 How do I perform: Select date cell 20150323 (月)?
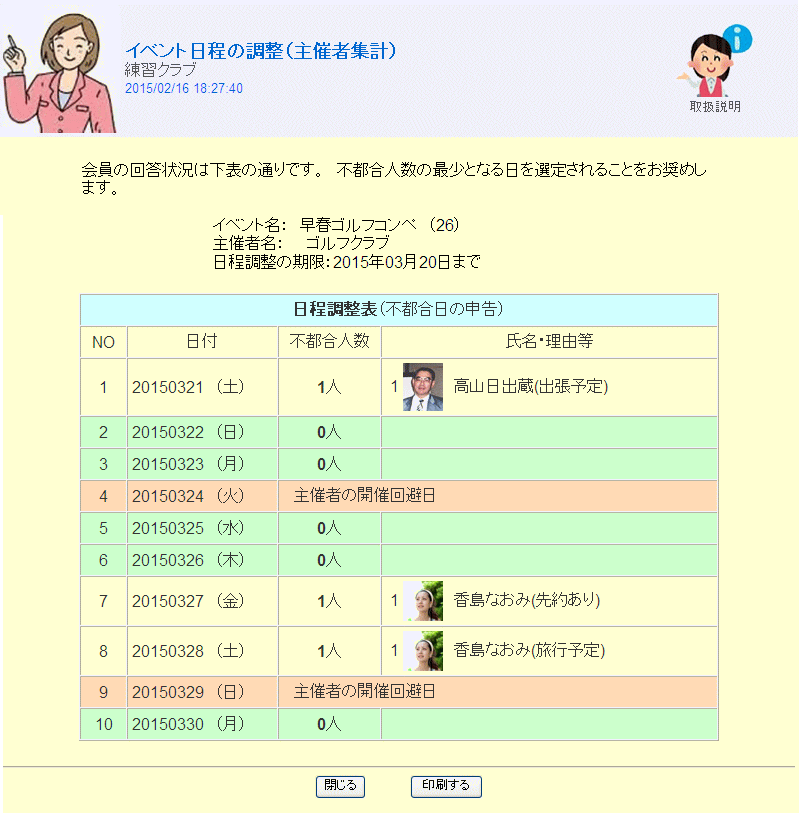(202, 464)
